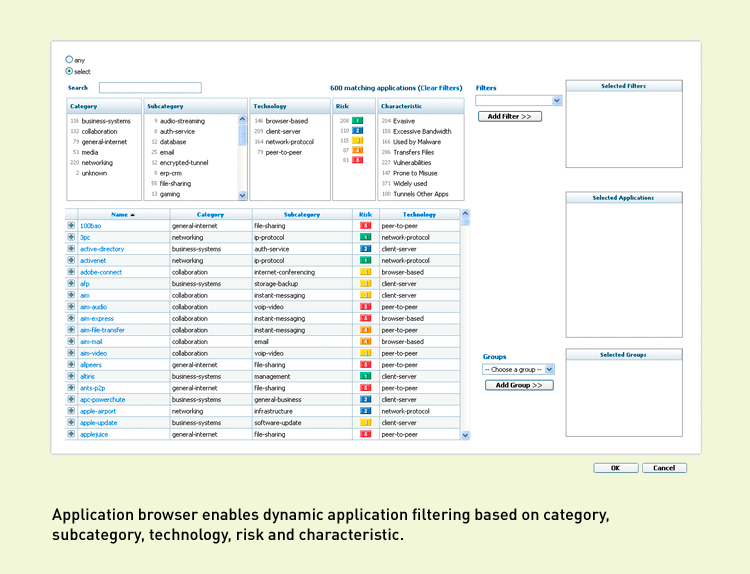
Task: Filter by Evasive characteristic
Action: tap(404, 121)
